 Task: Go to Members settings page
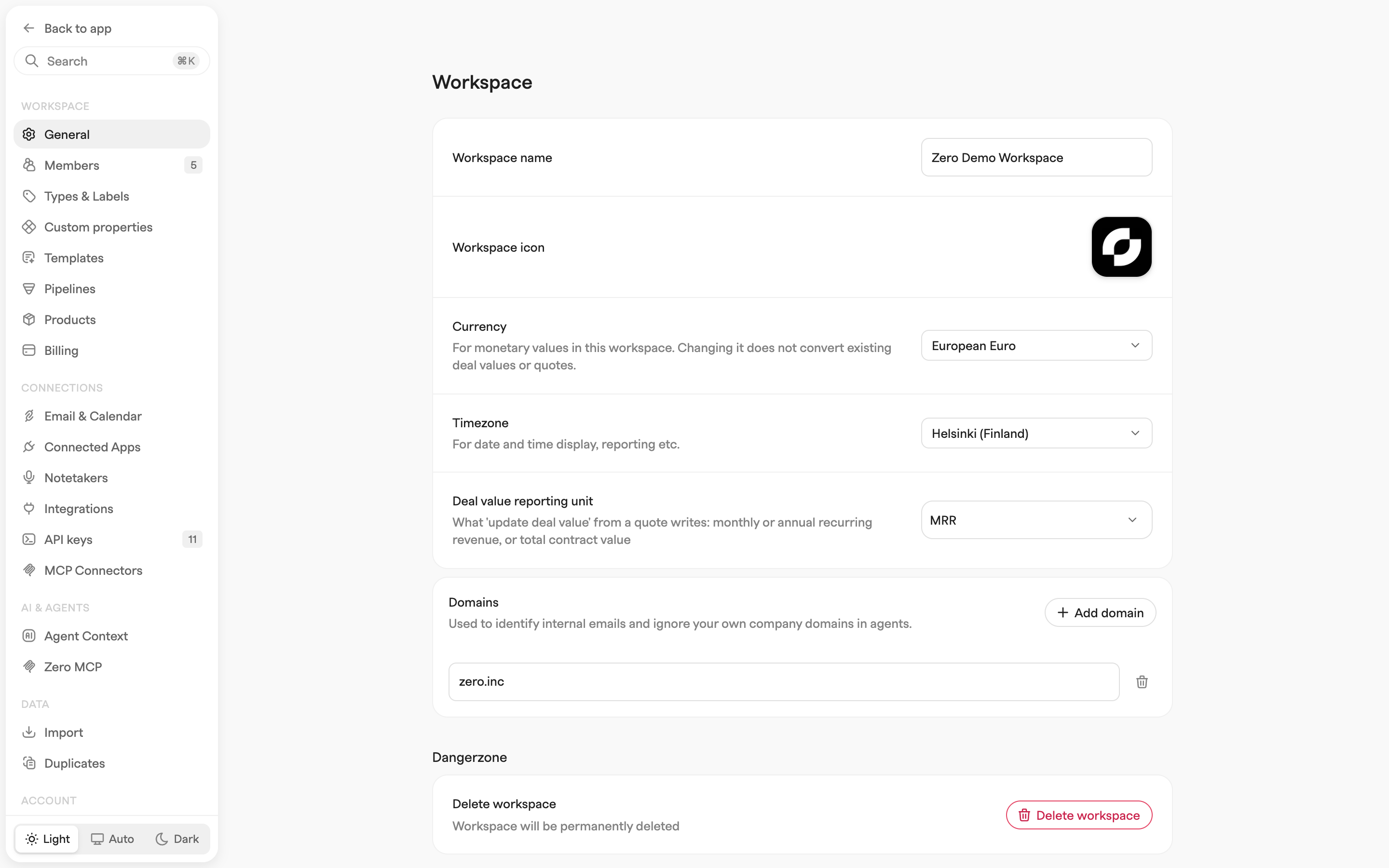112,165
